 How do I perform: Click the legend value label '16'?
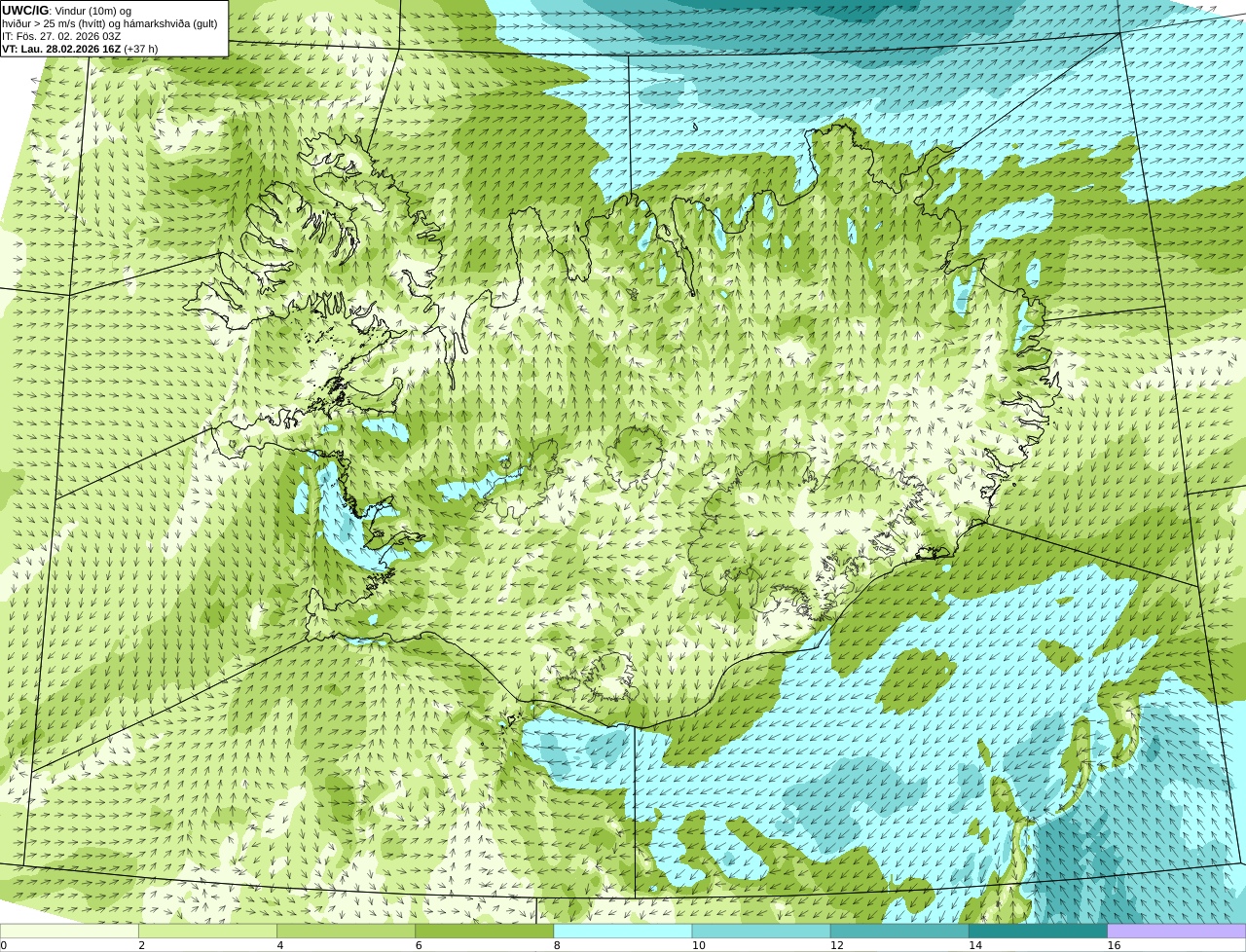(x=1114, y=945)
